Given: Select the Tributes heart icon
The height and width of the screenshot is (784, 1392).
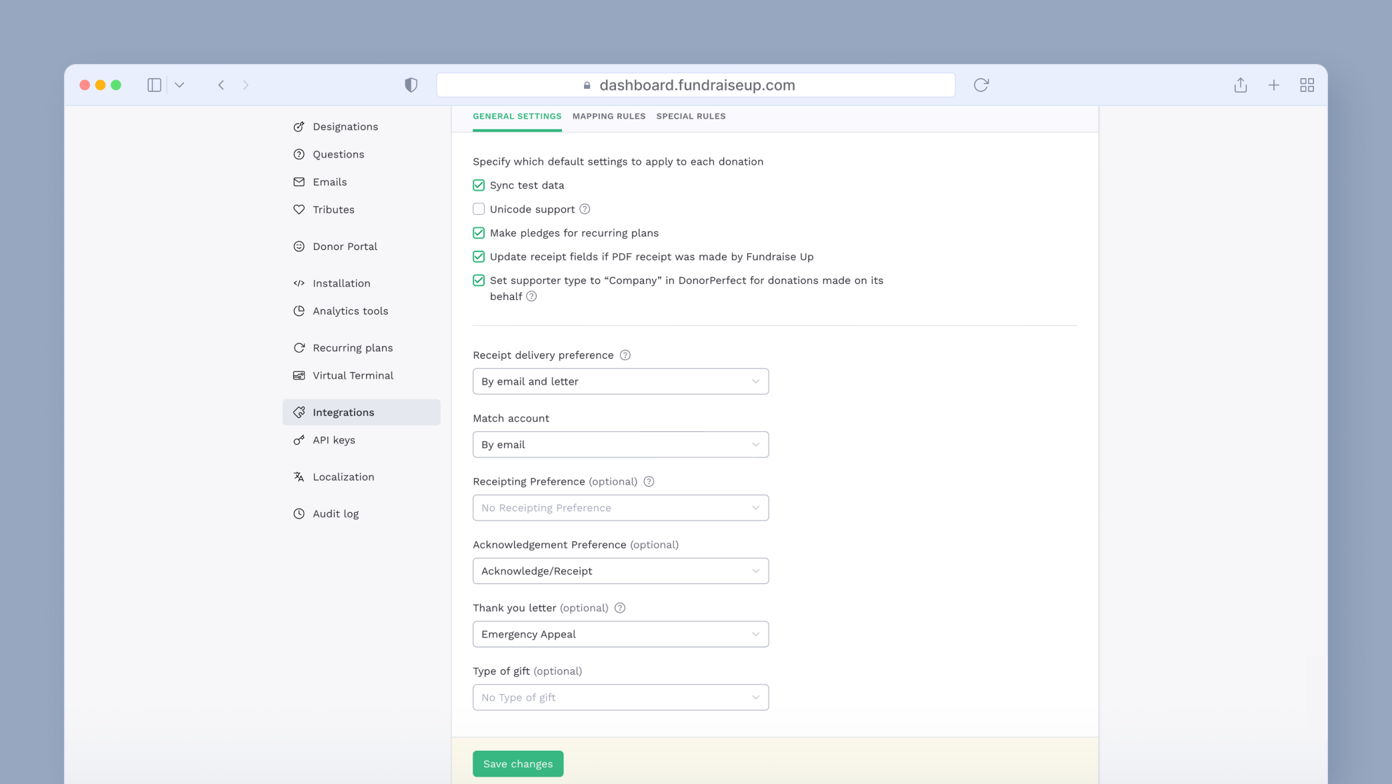Looking at the screenshot, I should coord(298,209).
